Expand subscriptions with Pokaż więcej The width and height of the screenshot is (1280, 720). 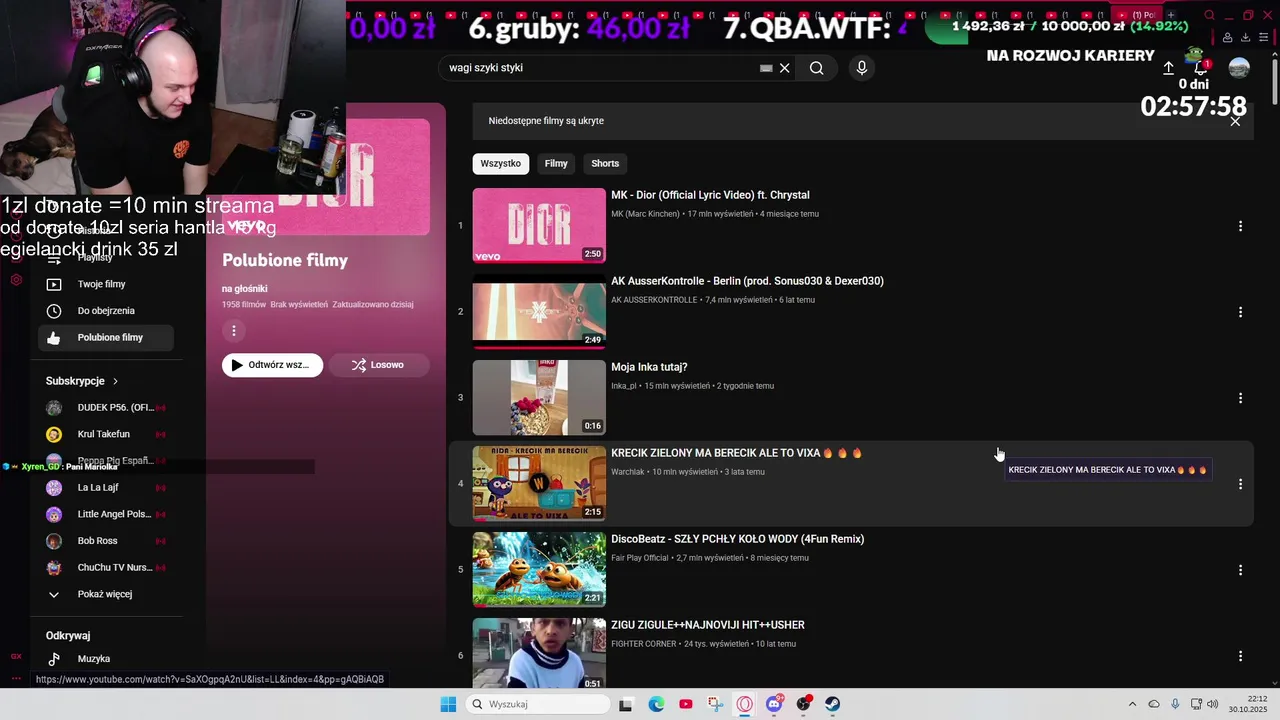[105, 594]
